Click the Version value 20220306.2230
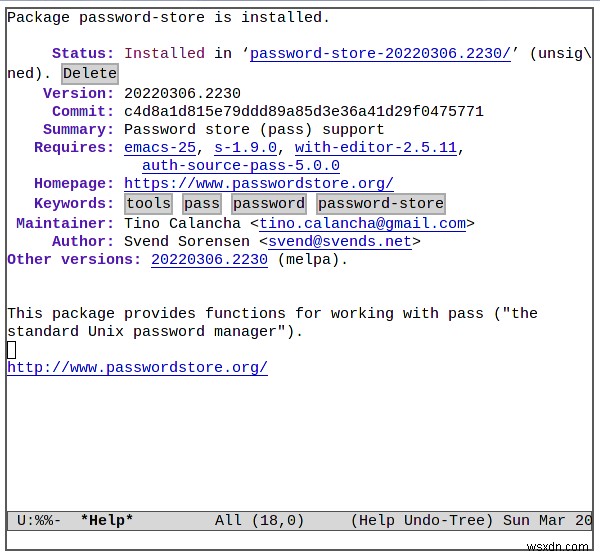Viewport: 600px width, 557px height. (x=183, y=93)
